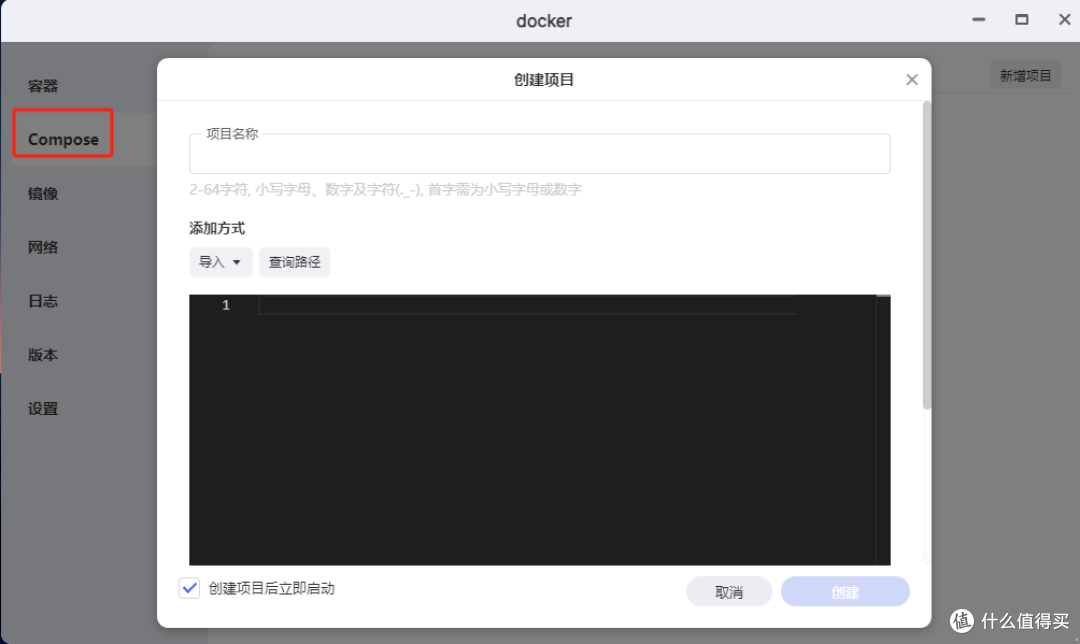Toggle 创建项目后立即启动 checkbox
1080x644 pixels.
(x=189, y=588)
